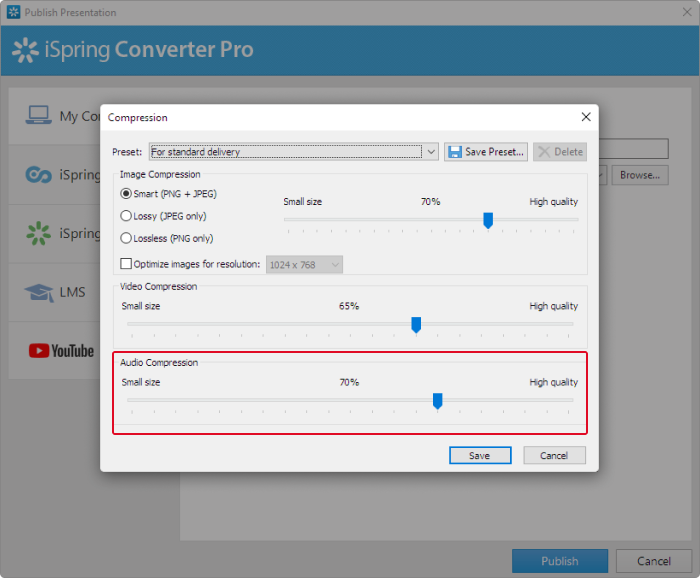Enable Optimize images for resolution checkbox

pyautogui.click(x=126, y=263)
